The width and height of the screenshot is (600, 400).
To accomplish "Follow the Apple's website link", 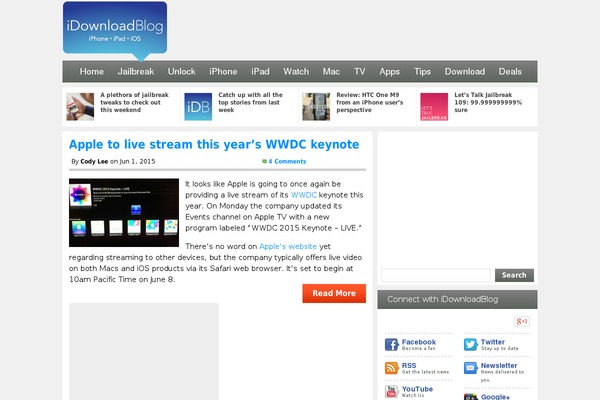I will [288, 247].
